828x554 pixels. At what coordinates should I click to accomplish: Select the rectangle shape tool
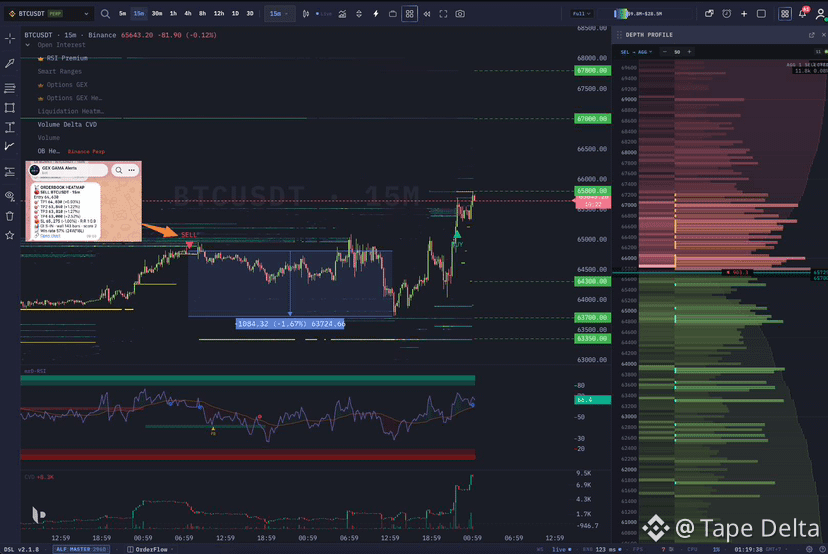click(10, 108)
